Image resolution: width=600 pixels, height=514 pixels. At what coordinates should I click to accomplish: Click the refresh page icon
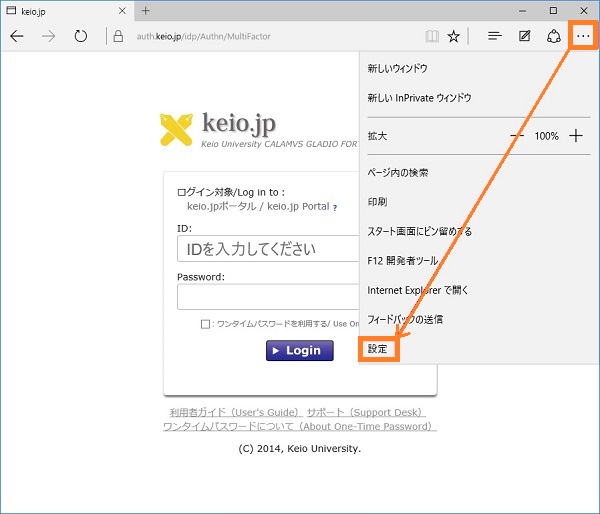click(x=80, y=36)
